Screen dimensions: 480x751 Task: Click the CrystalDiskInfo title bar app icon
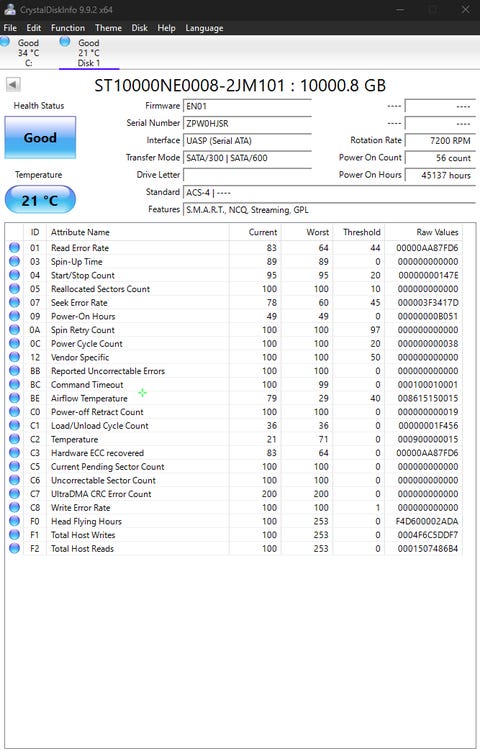pos(10,9)
